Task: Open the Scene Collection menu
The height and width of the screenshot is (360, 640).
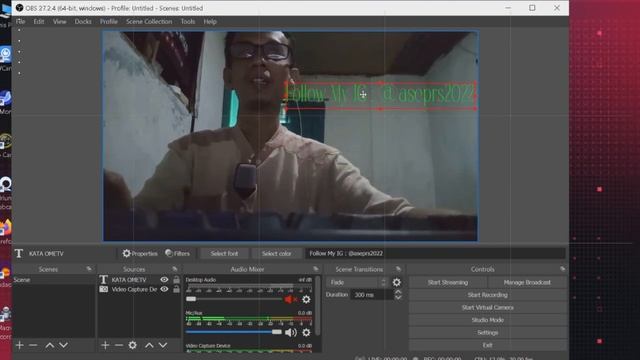Action: pyautogui.click(x=149, y=21)
